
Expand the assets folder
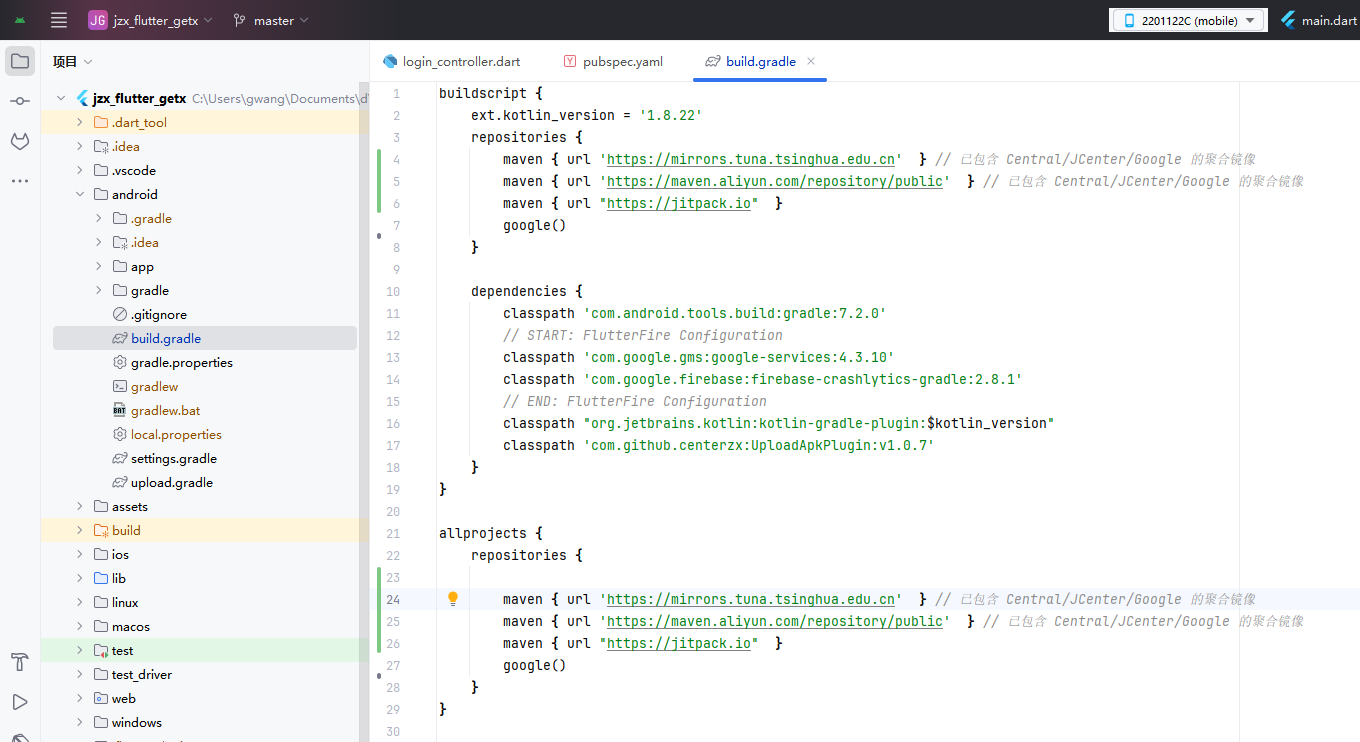point(80,506)
